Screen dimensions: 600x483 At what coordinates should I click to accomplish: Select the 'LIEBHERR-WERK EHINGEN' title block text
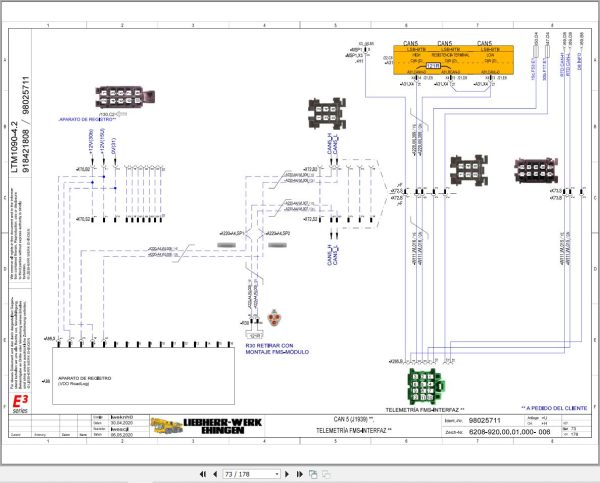tap(223, 426)
